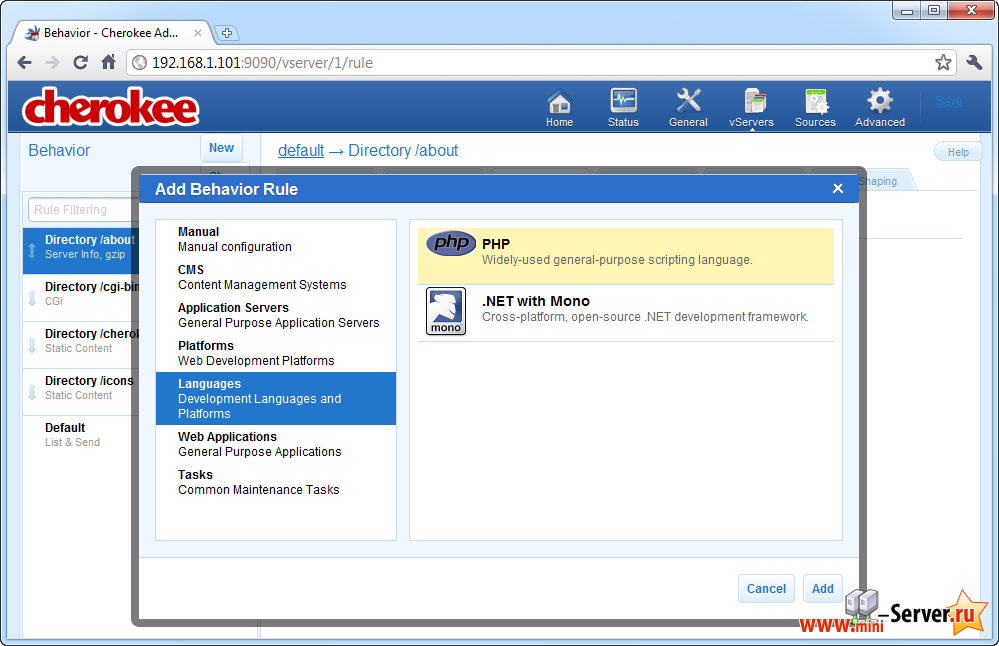
Task: Open the Home section icon
Action: click(x=559, y=101)
